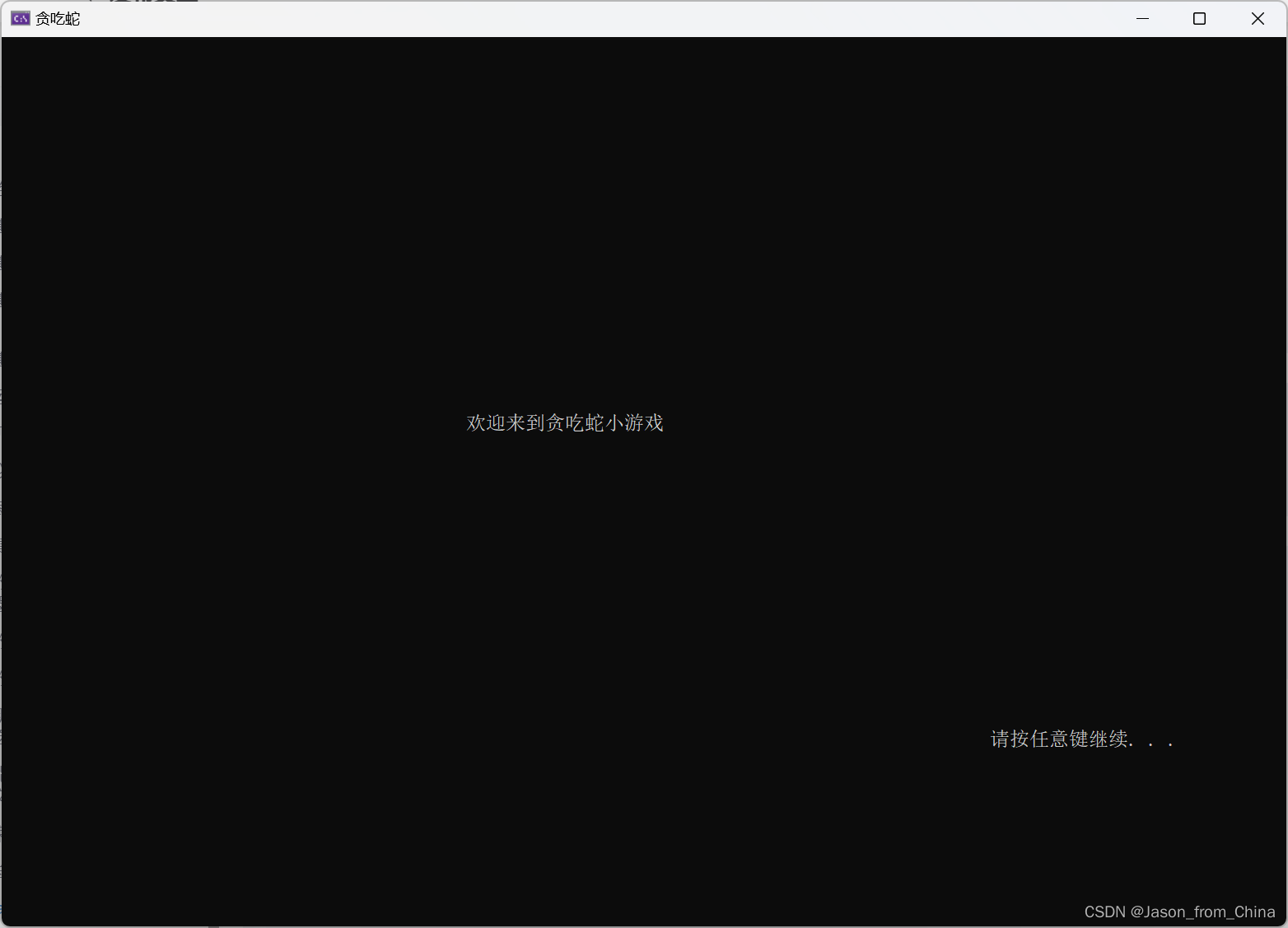
Task: Close the 贪吃蛇 window
Action: point(1258,18)
